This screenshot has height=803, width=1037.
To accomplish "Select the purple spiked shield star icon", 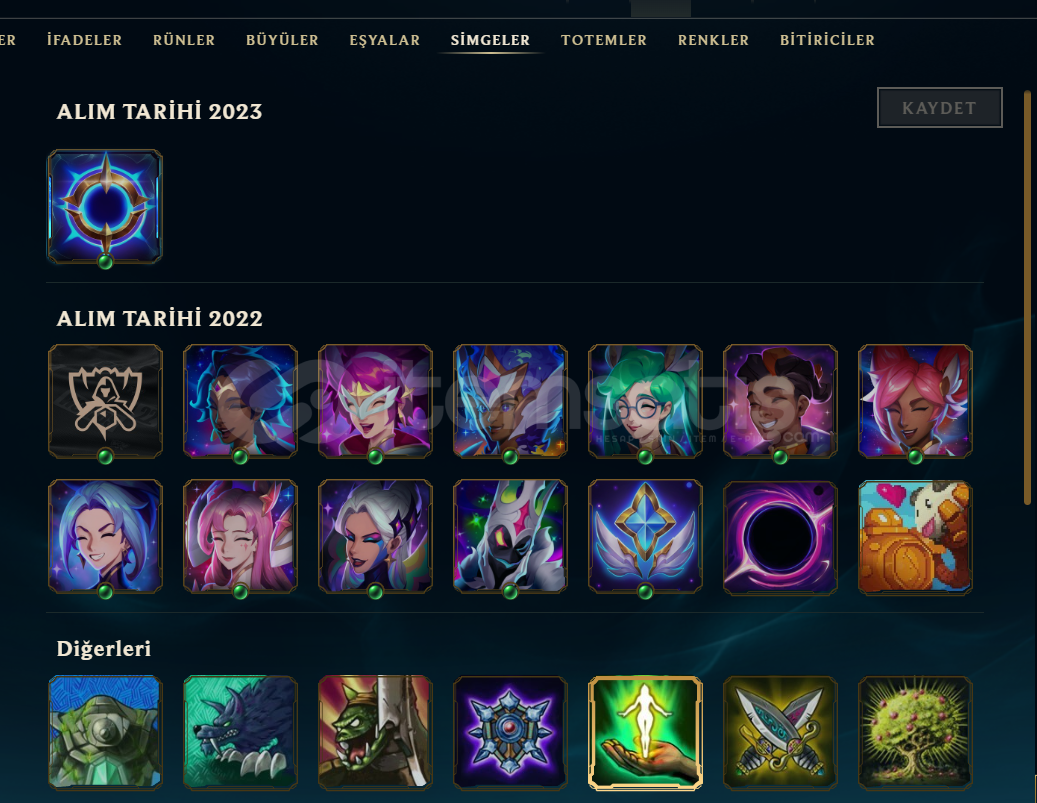I will (x=510, y=733).
